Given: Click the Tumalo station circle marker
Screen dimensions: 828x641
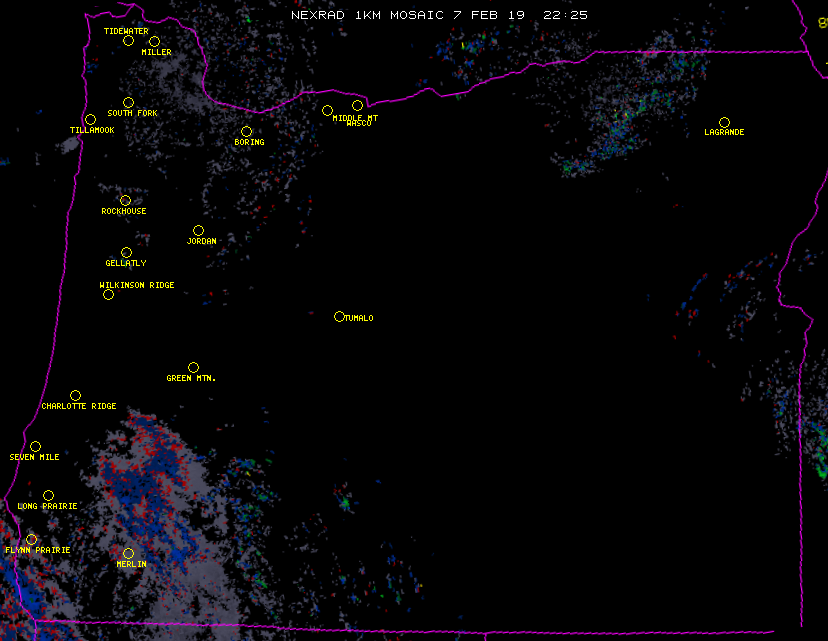Looking at the screenshot, I should (x=339, y=316).
